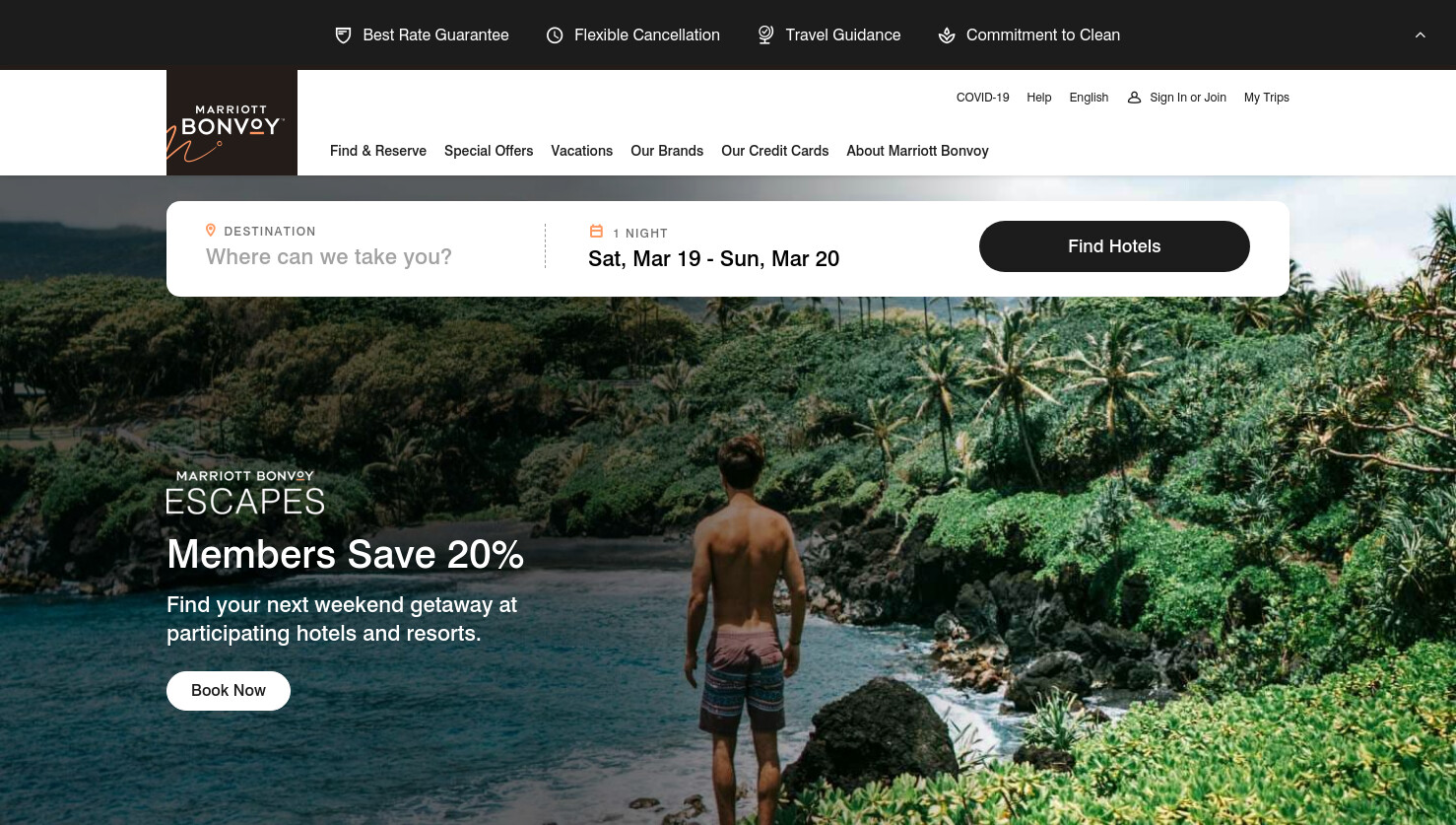Click the orange calendar icon
This screenshot has width=1456, height=825.
596,231
